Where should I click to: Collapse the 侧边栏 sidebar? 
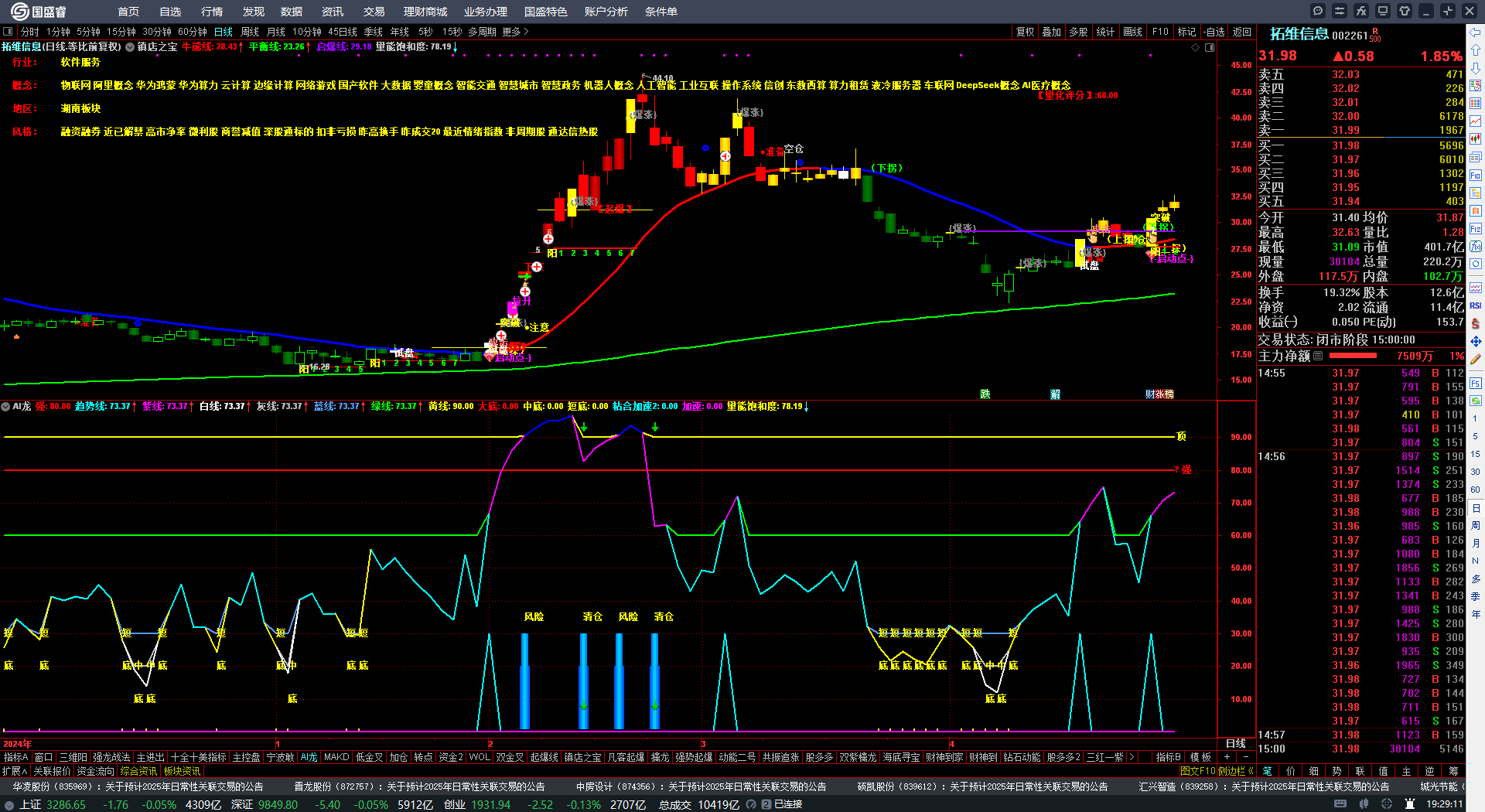(x=1235, y=771)
